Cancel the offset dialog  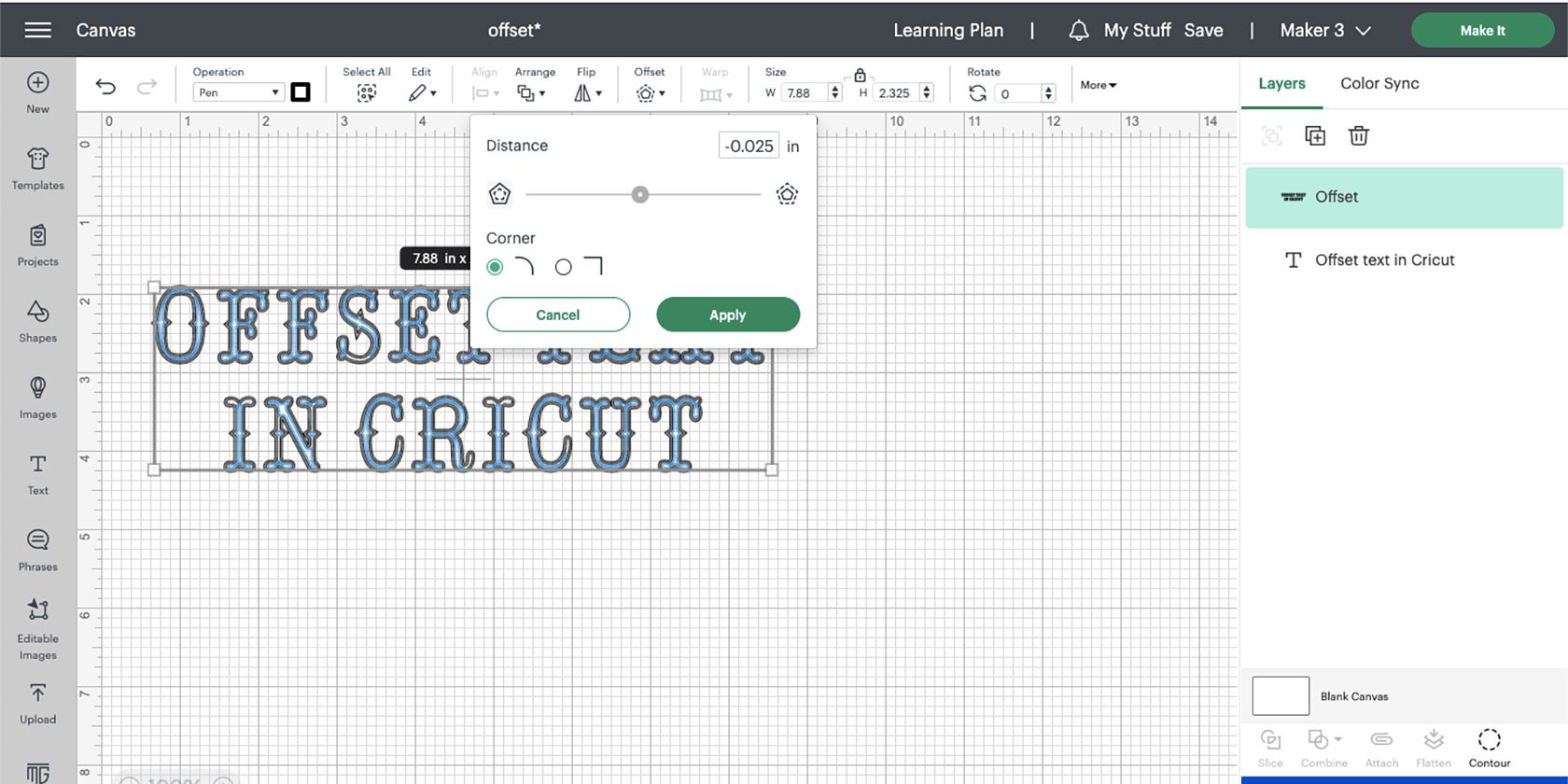click(557, 315)
